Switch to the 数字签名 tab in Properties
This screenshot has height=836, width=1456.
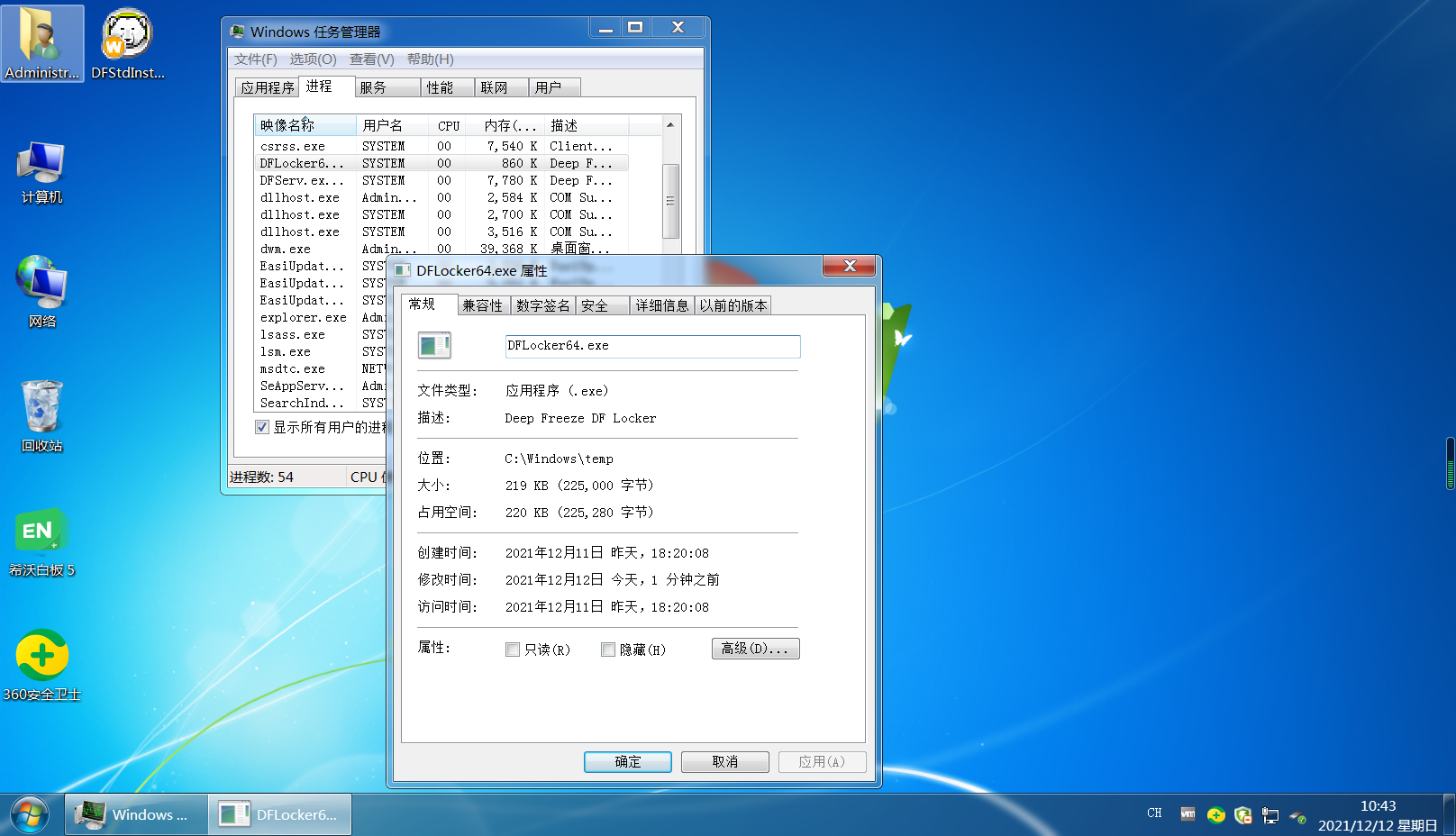pyautogui.click(x=541, y=304)
